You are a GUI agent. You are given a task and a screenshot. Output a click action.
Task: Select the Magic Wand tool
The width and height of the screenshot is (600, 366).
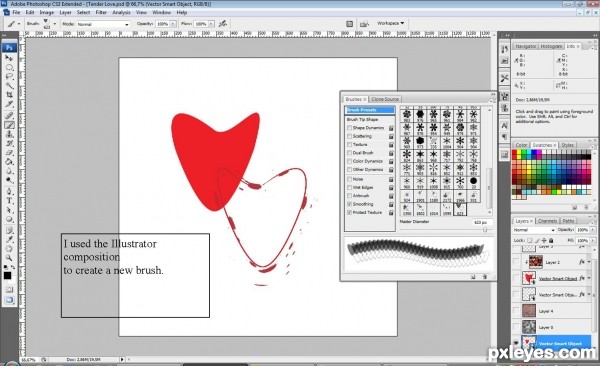[x=9, y=86]
